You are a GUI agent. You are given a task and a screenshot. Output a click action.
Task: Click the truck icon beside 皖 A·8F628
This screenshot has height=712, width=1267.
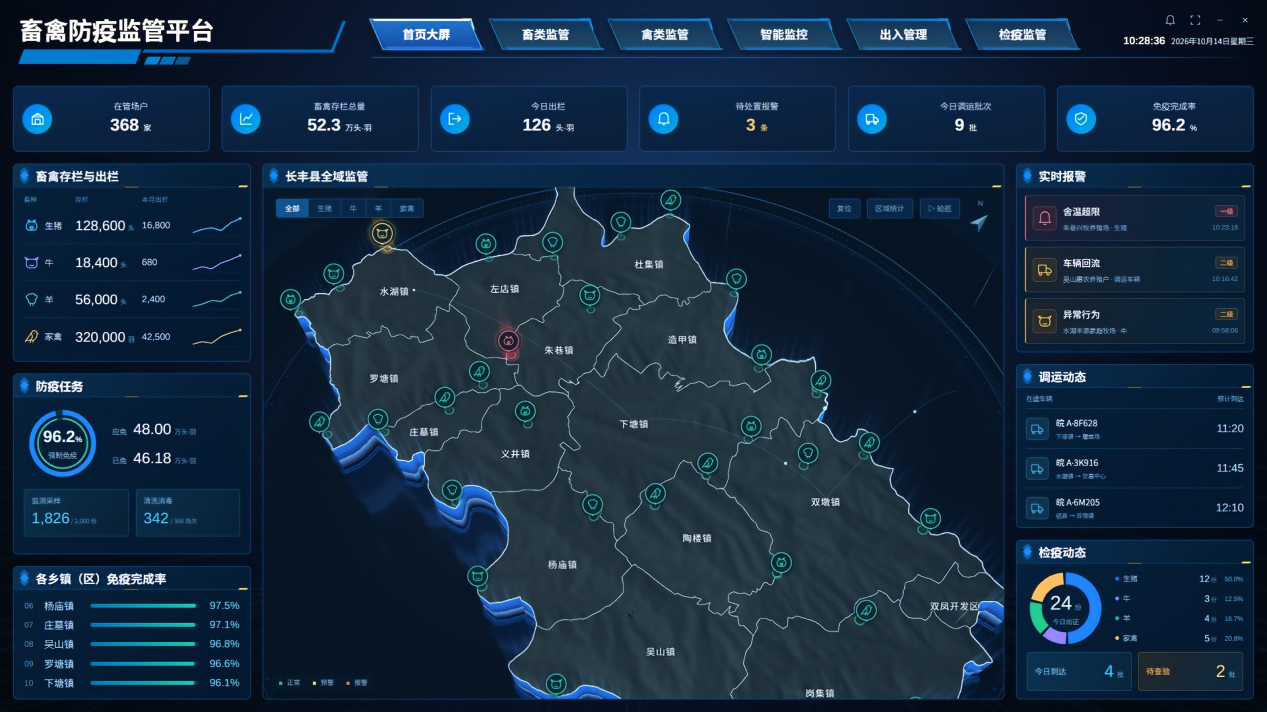(1037, 428)
